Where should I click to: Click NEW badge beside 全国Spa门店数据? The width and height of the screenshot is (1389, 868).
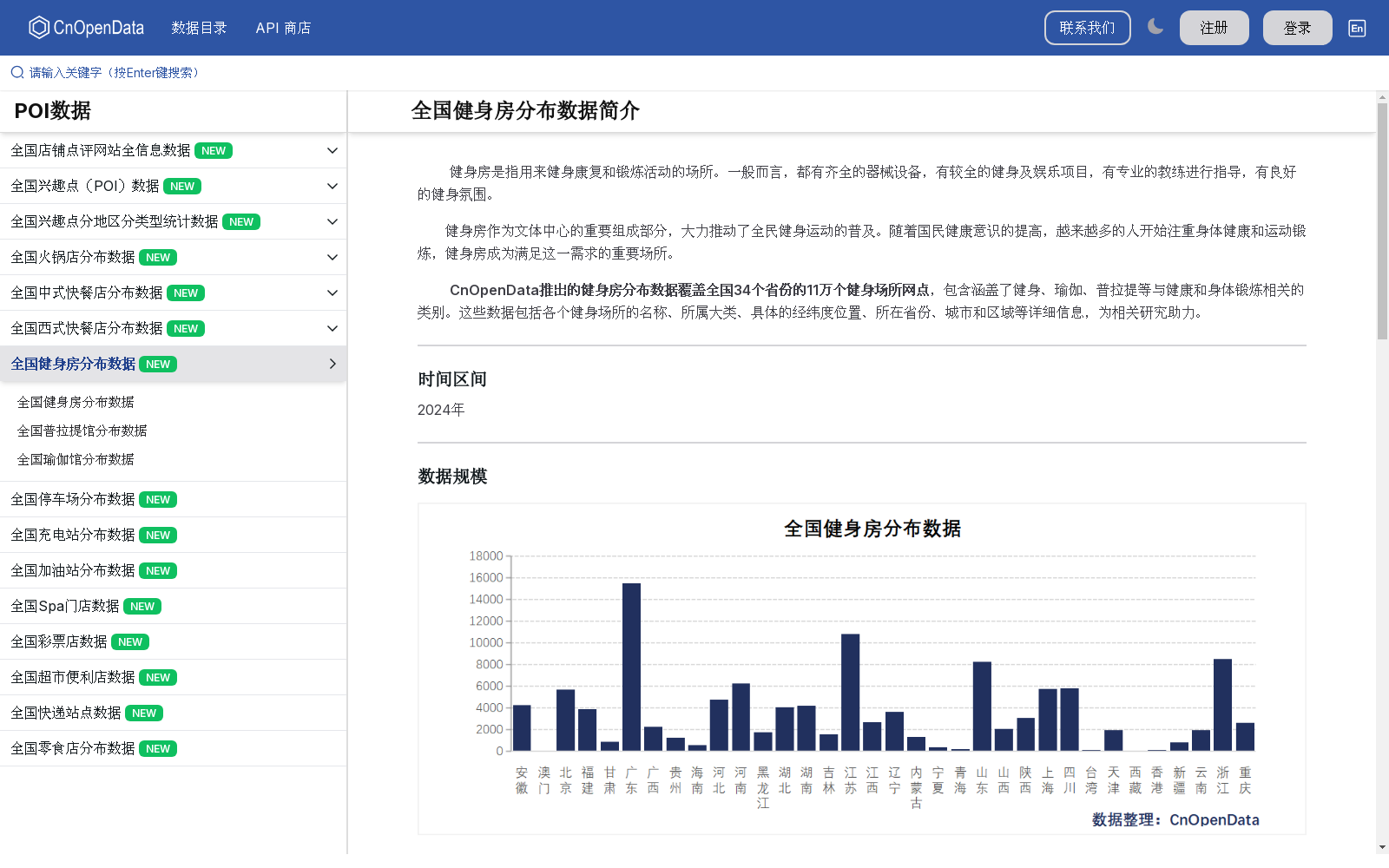coord(142,607)
